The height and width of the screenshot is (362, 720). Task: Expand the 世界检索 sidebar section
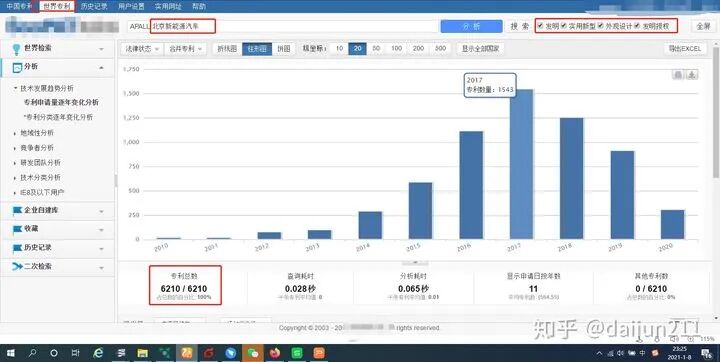[x=57, y=48]
